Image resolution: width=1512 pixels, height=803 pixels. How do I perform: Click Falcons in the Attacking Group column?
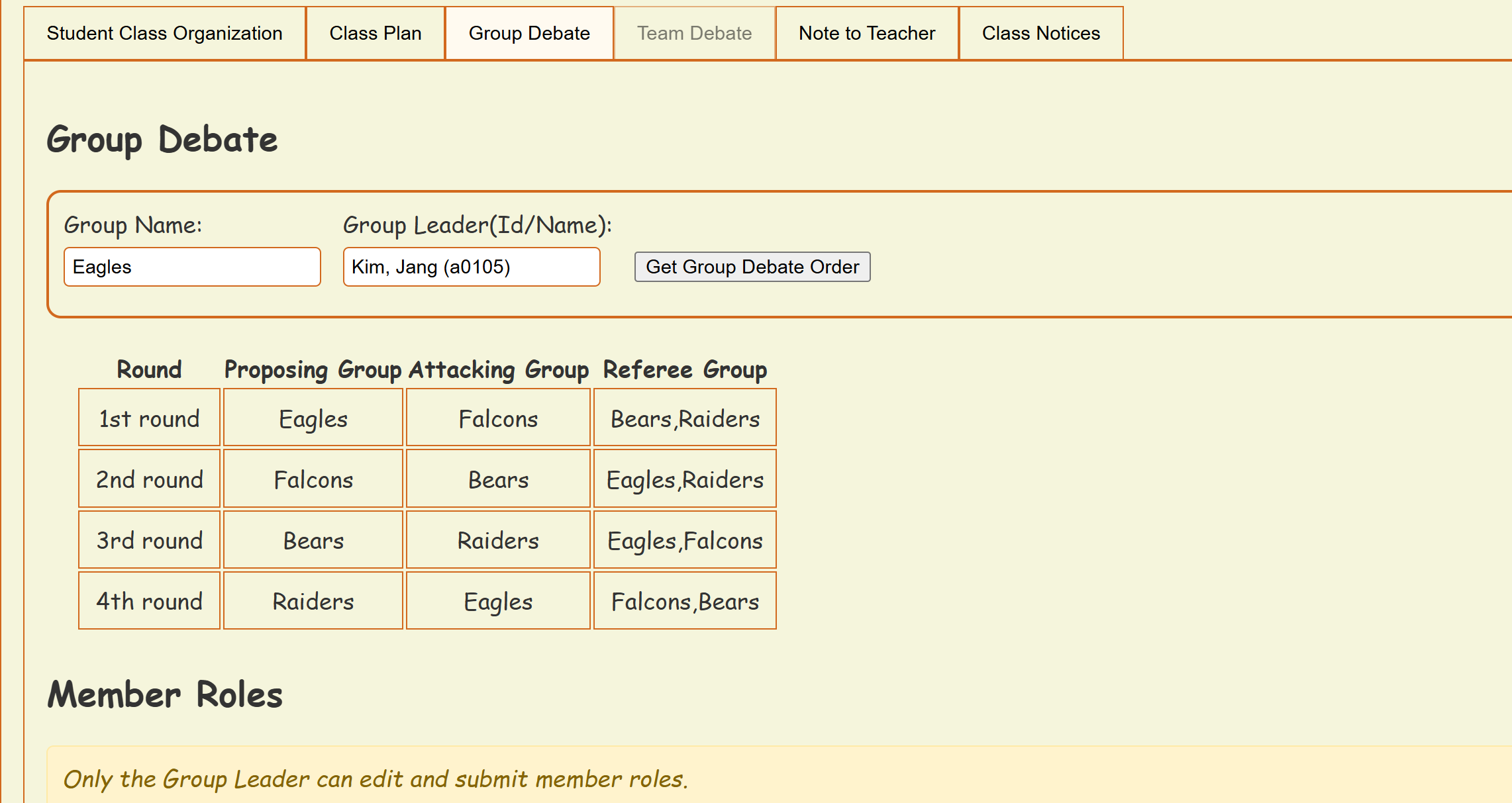498,418
